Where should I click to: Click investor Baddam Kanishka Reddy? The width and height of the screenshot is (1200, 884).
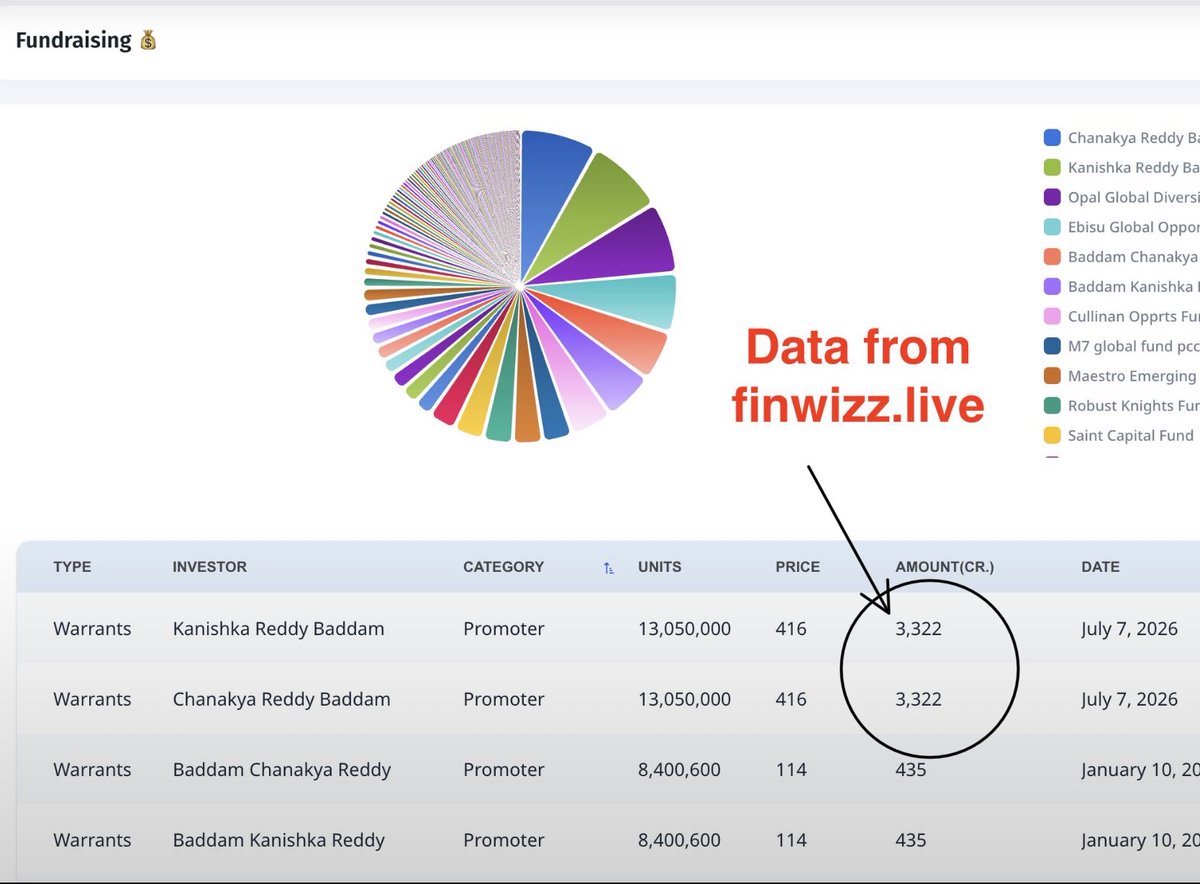[x=279, y=840]
